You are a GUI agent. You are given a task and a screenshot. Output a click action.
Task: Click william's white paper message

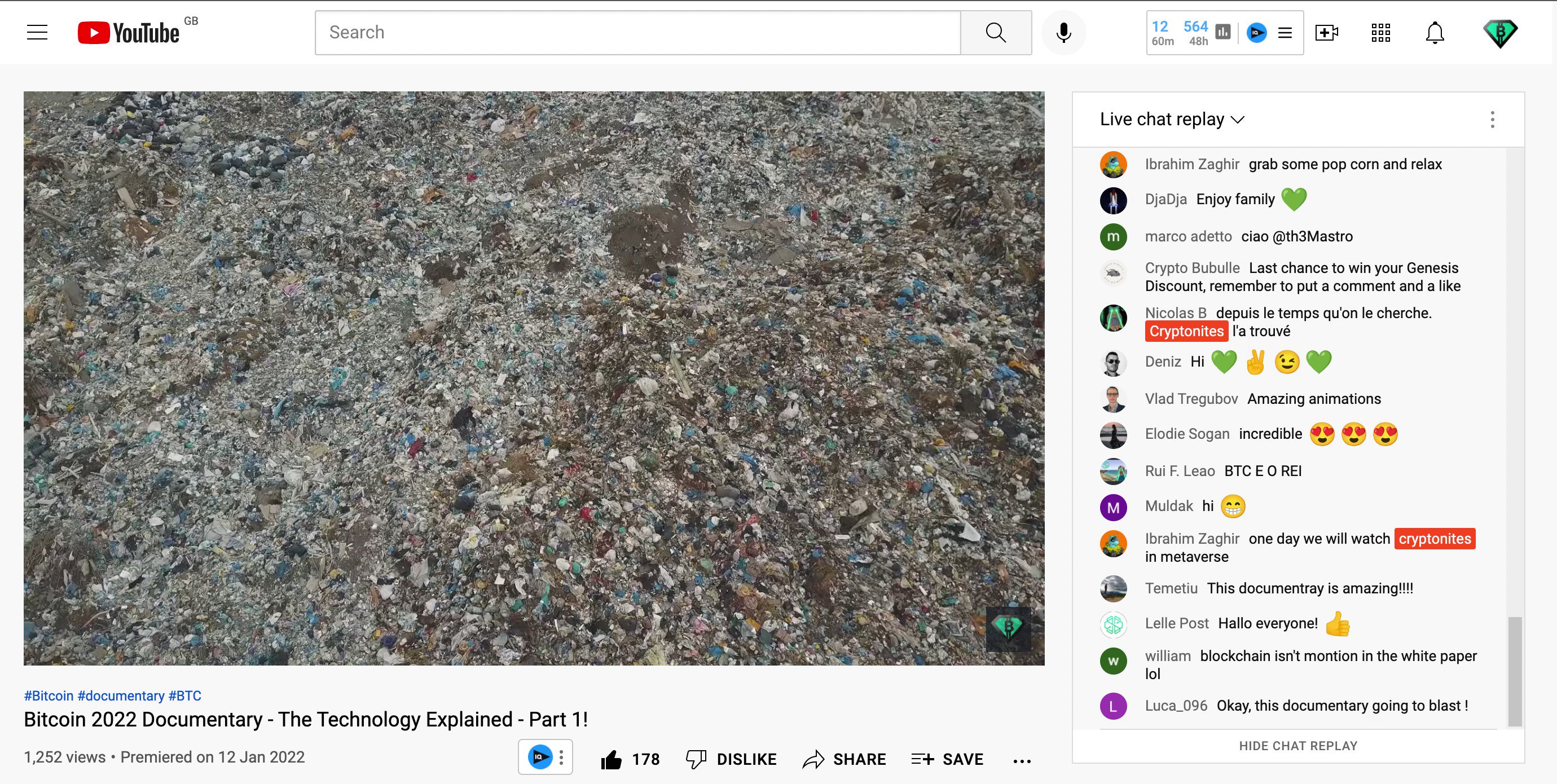pyautogui.click(x=1310, y=664)
